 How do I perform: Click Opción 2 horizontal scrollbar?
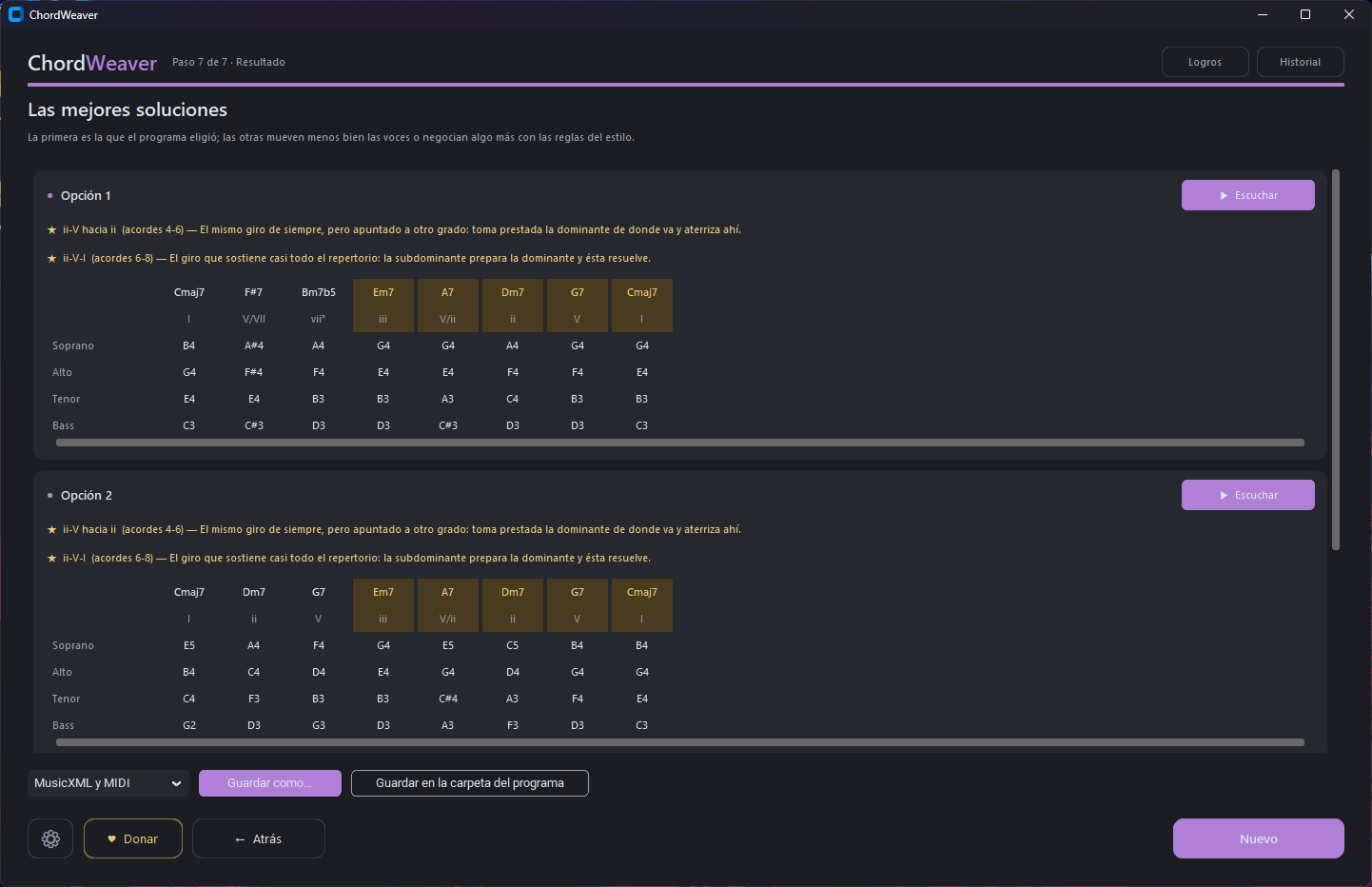click(x=680, y=742)
